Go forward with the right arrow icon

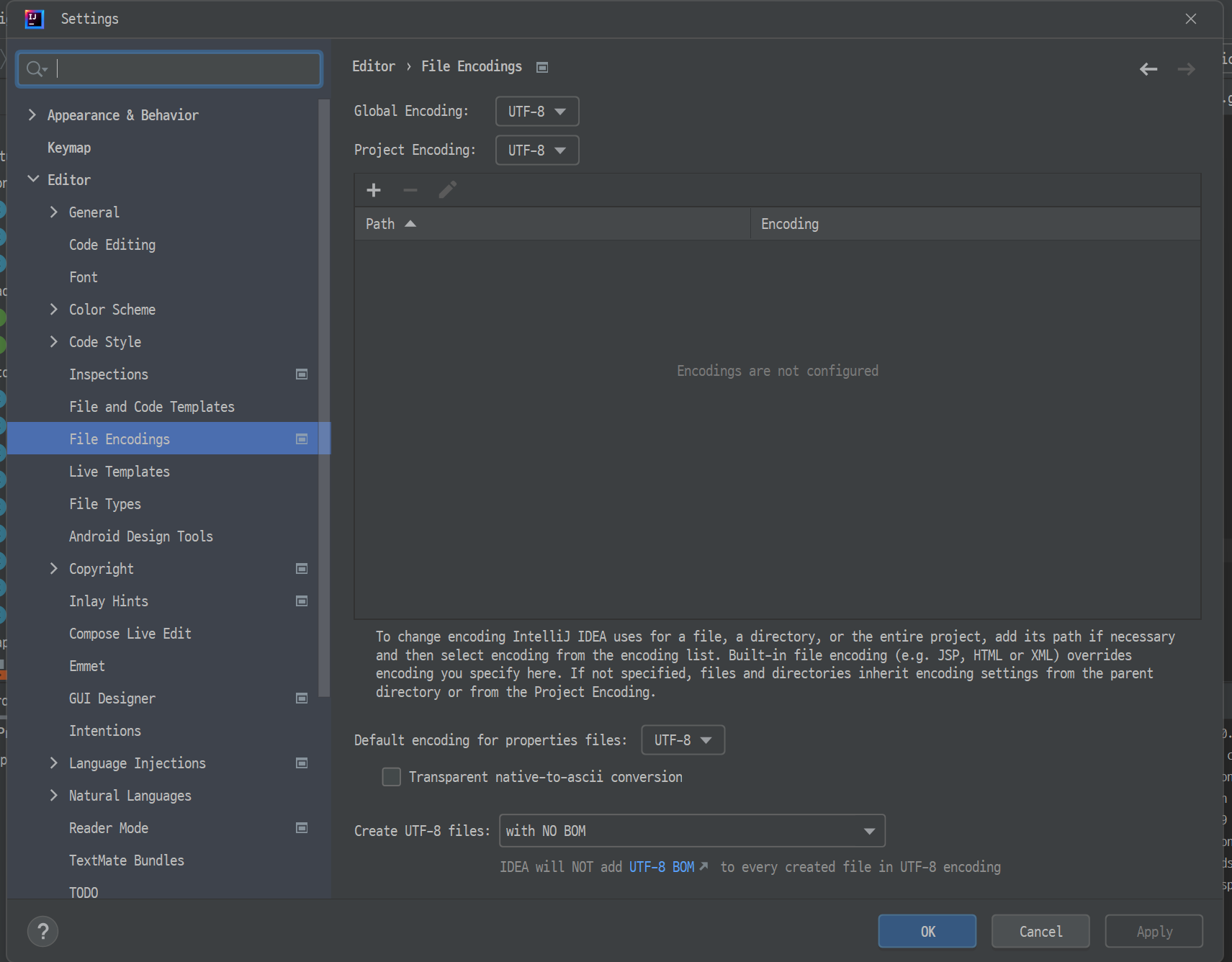(x=1186, y=69)
